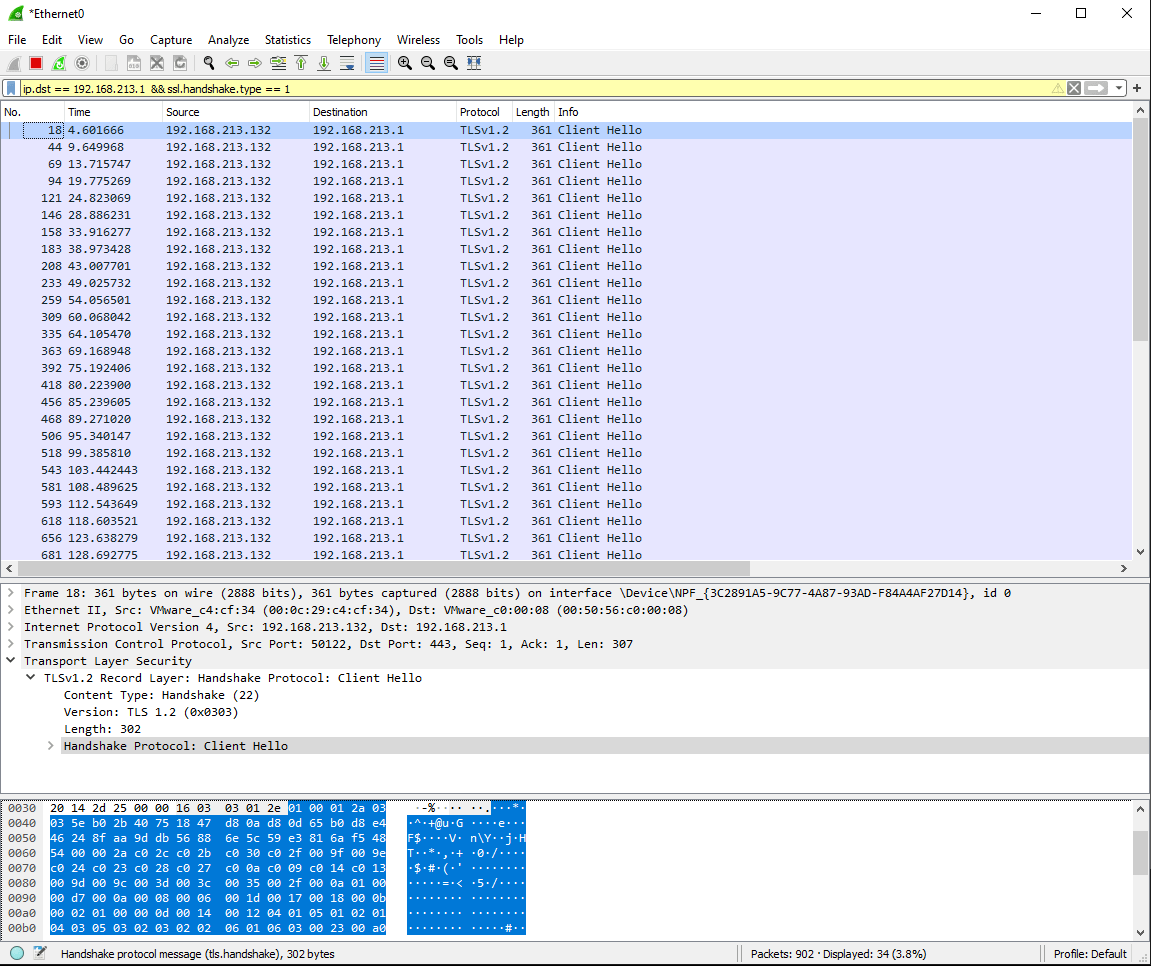Toggle packet list colorization

pyautogui.click(x=375, y=62)
